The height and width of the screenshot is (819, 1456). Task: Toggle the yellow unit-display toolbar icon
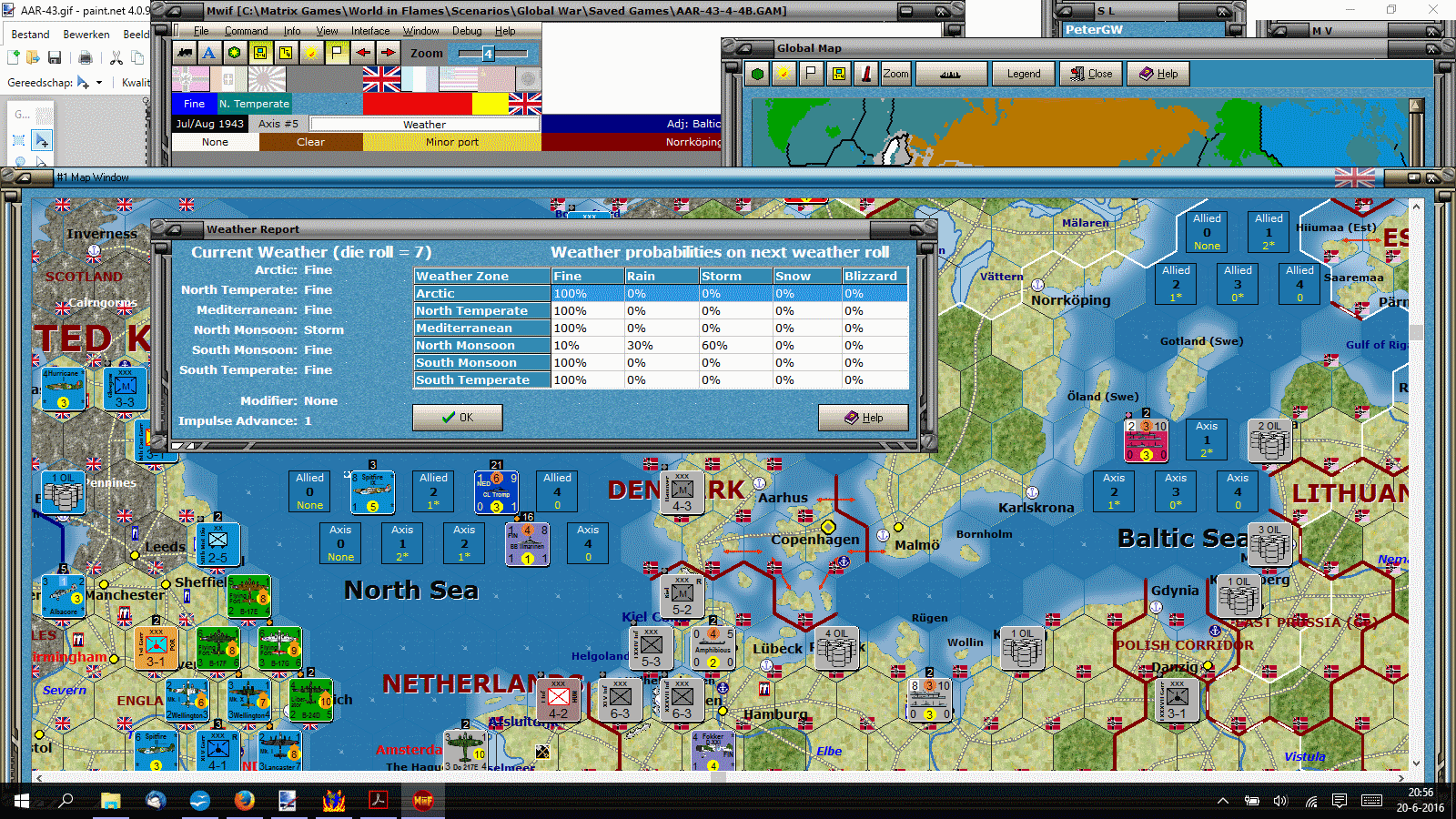260,53
